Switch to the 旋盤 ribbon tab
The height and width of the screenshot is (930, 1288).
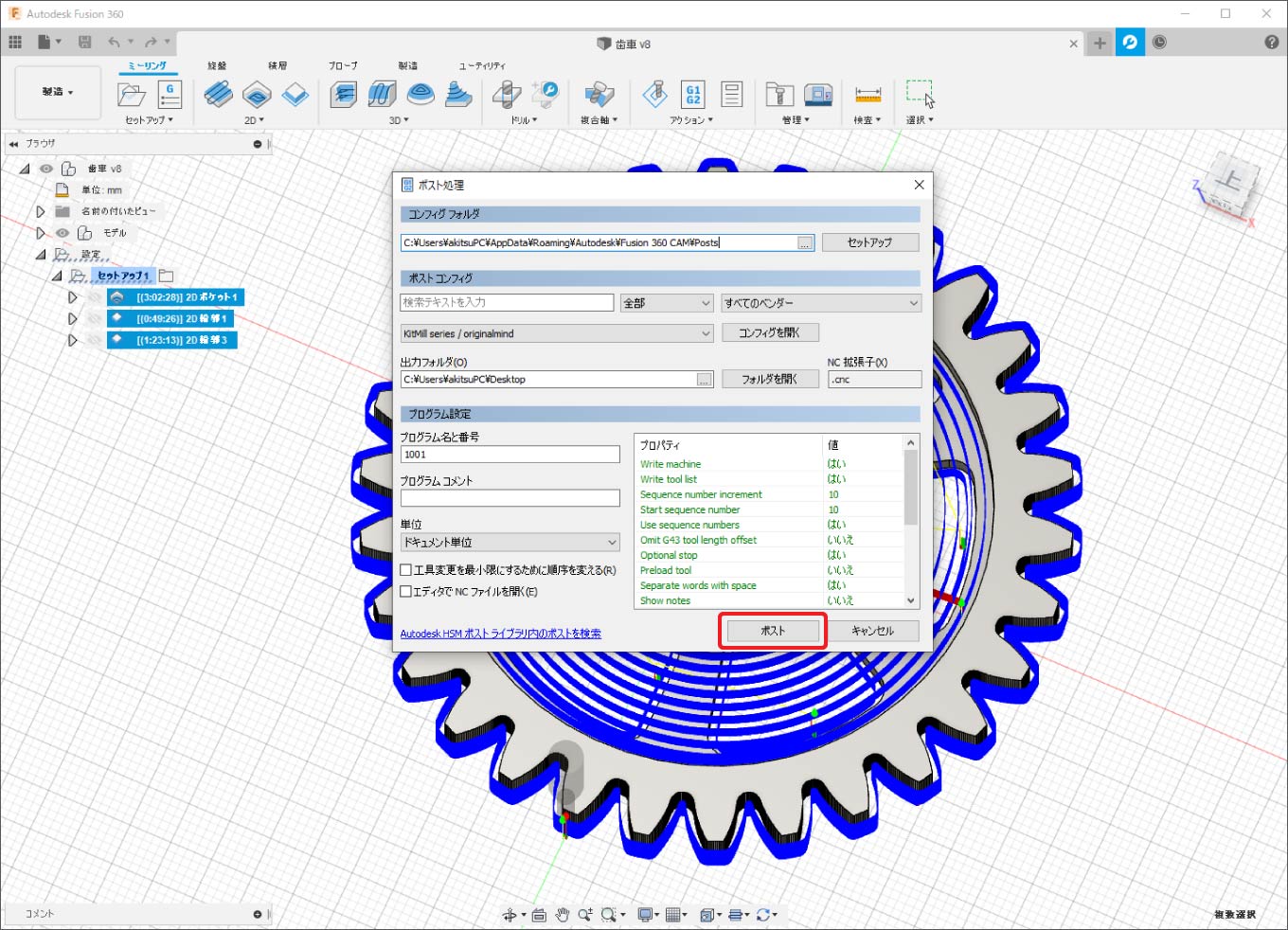pos(217,65)
